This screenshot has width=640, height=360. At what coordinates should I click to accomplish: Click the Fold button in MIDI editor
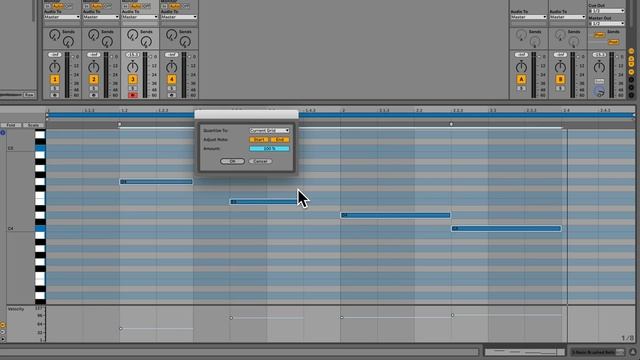(x=11, y=125)
